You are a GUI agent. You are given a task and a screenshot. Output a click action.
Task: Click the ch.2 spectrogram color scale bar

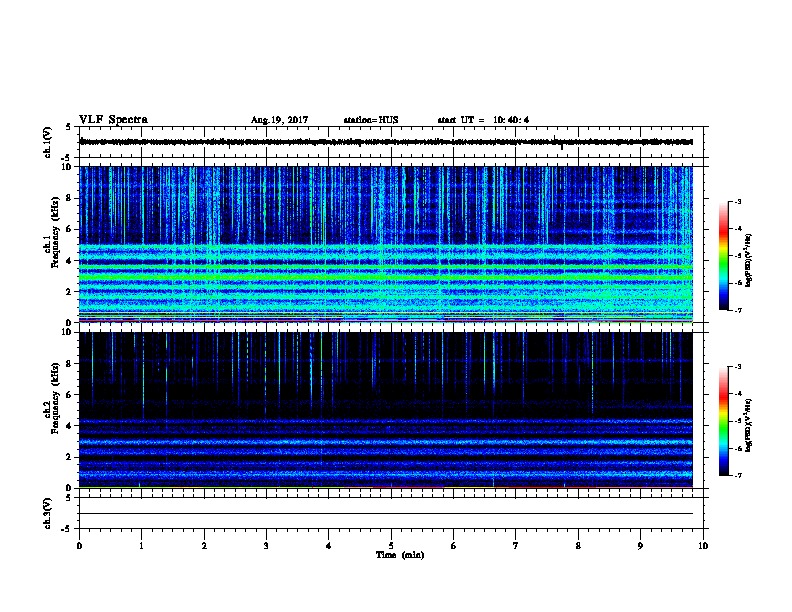[x=723, y=421]
